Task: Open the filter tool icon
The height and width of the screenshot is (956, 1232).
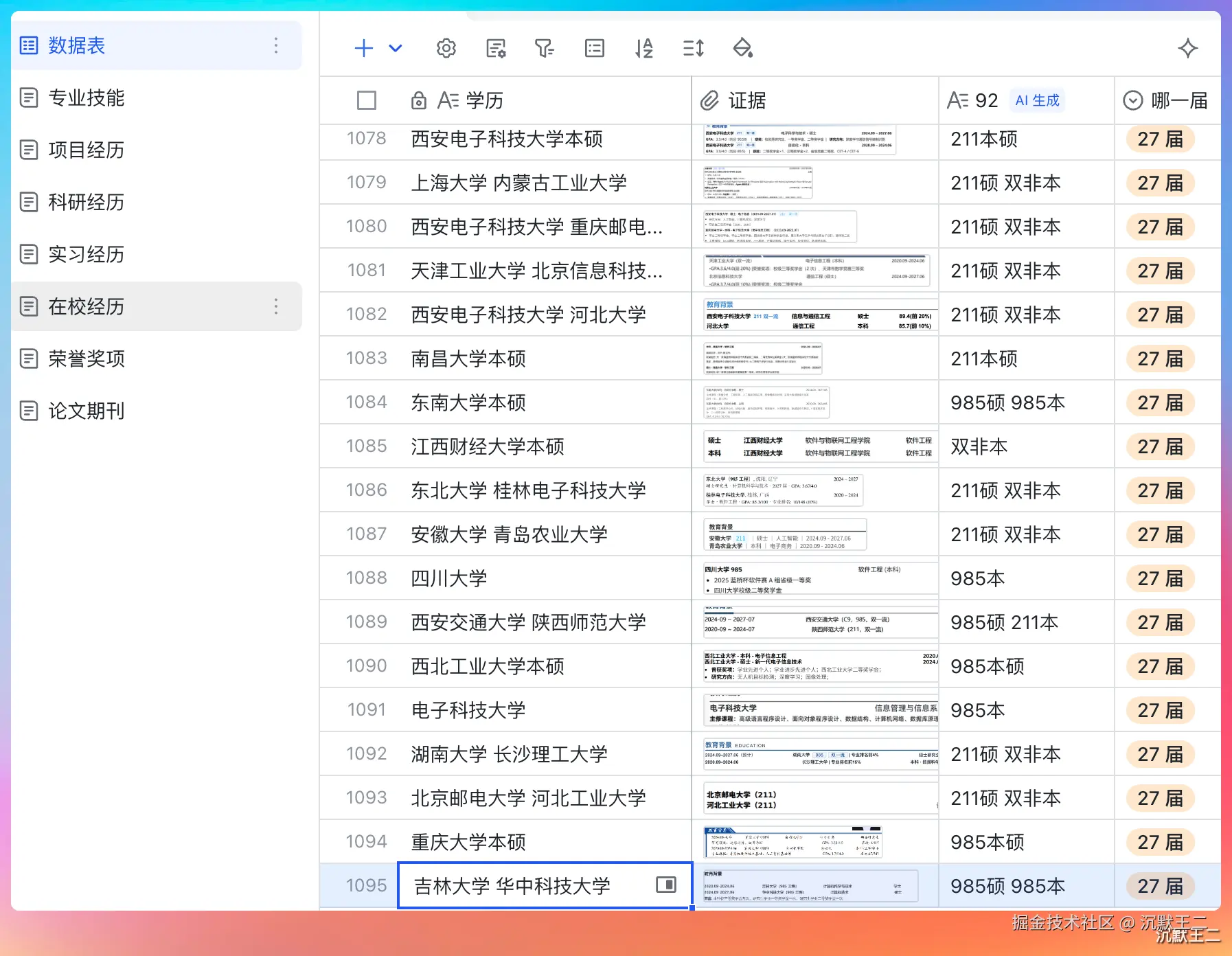Action: (545, 48)
